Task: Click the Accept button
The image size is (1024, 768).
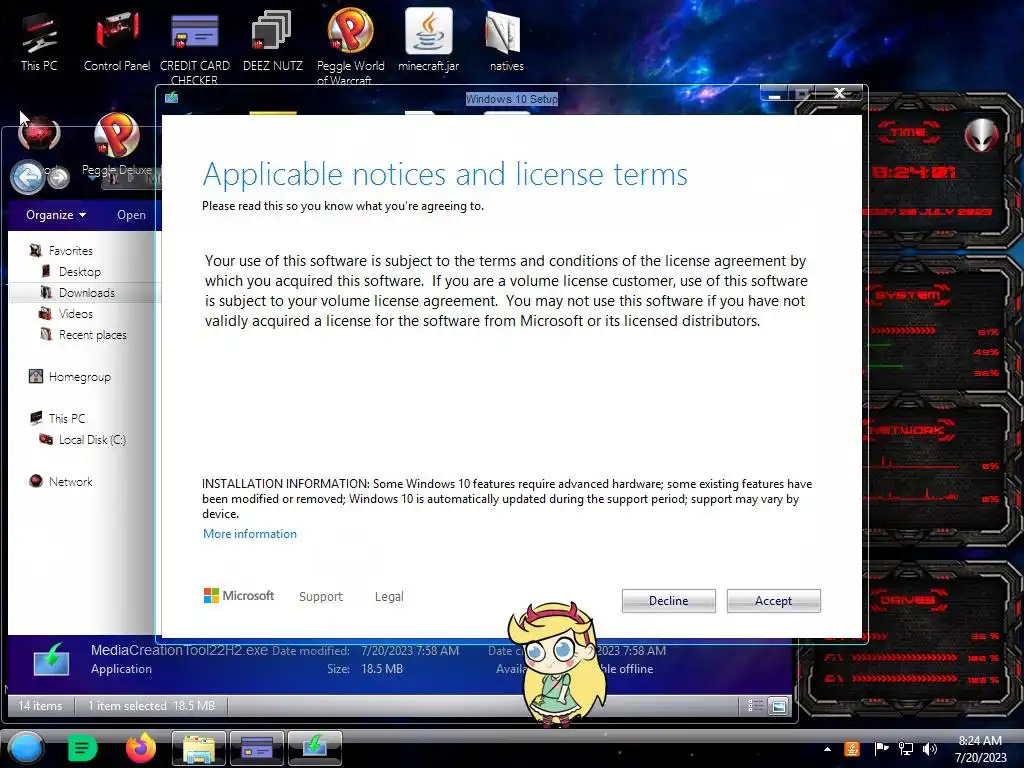Action: pyautogui.click(x=773, y=601)
